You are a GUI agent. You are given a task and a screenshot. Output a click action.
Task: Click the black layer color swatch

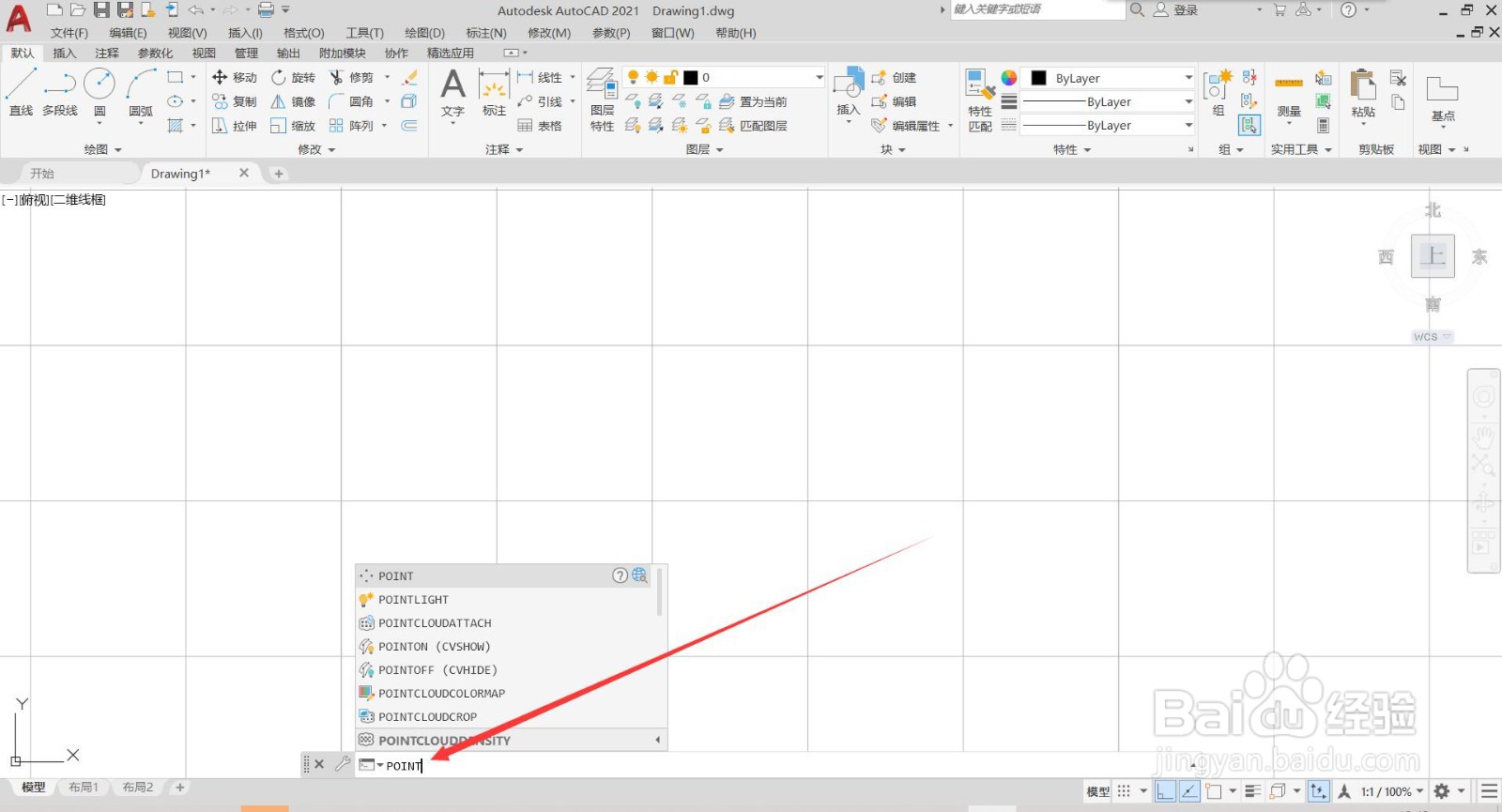pos(691,77)
